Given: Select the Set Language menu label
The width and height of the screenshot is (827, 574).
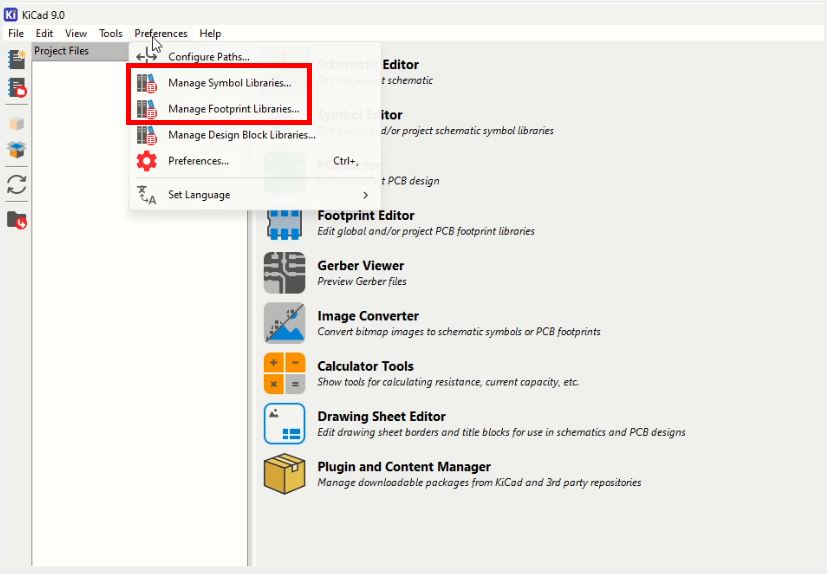Looking at the screenshot, I should (199, 195).
